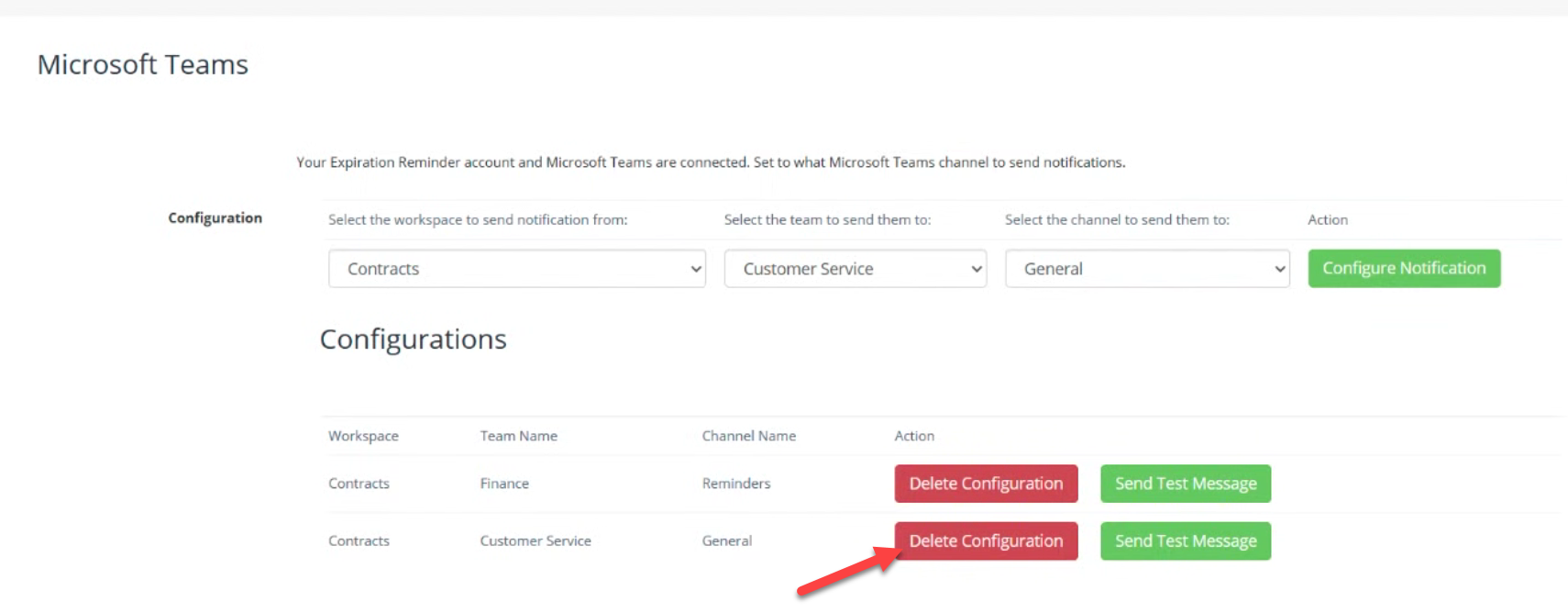This screenshot has width=1568, height=613.
Task: Open the channel dropdown showing General
Action: point(1147,269)
